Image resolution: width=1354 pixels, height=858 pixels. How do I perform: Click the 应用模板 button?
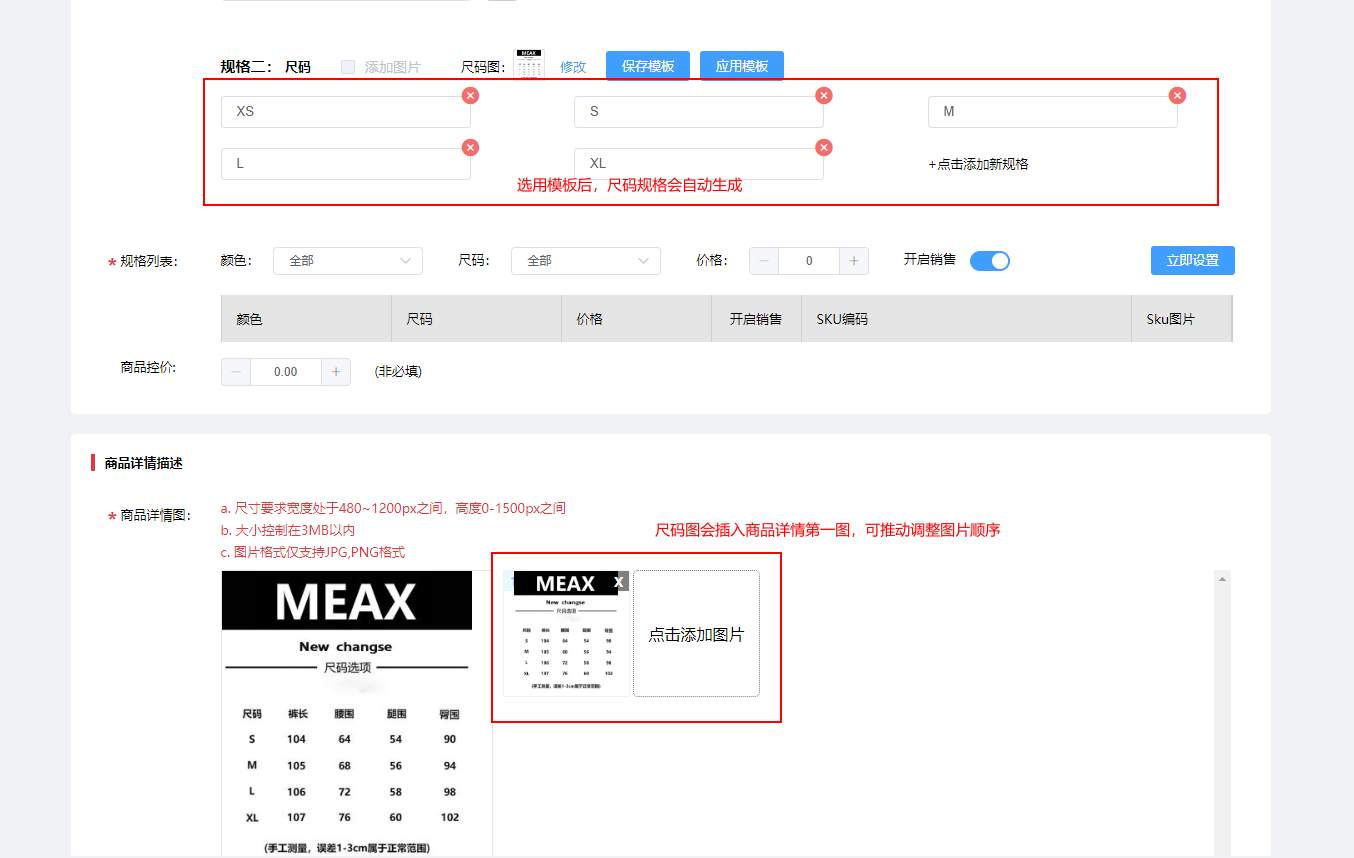coord(742,66)
